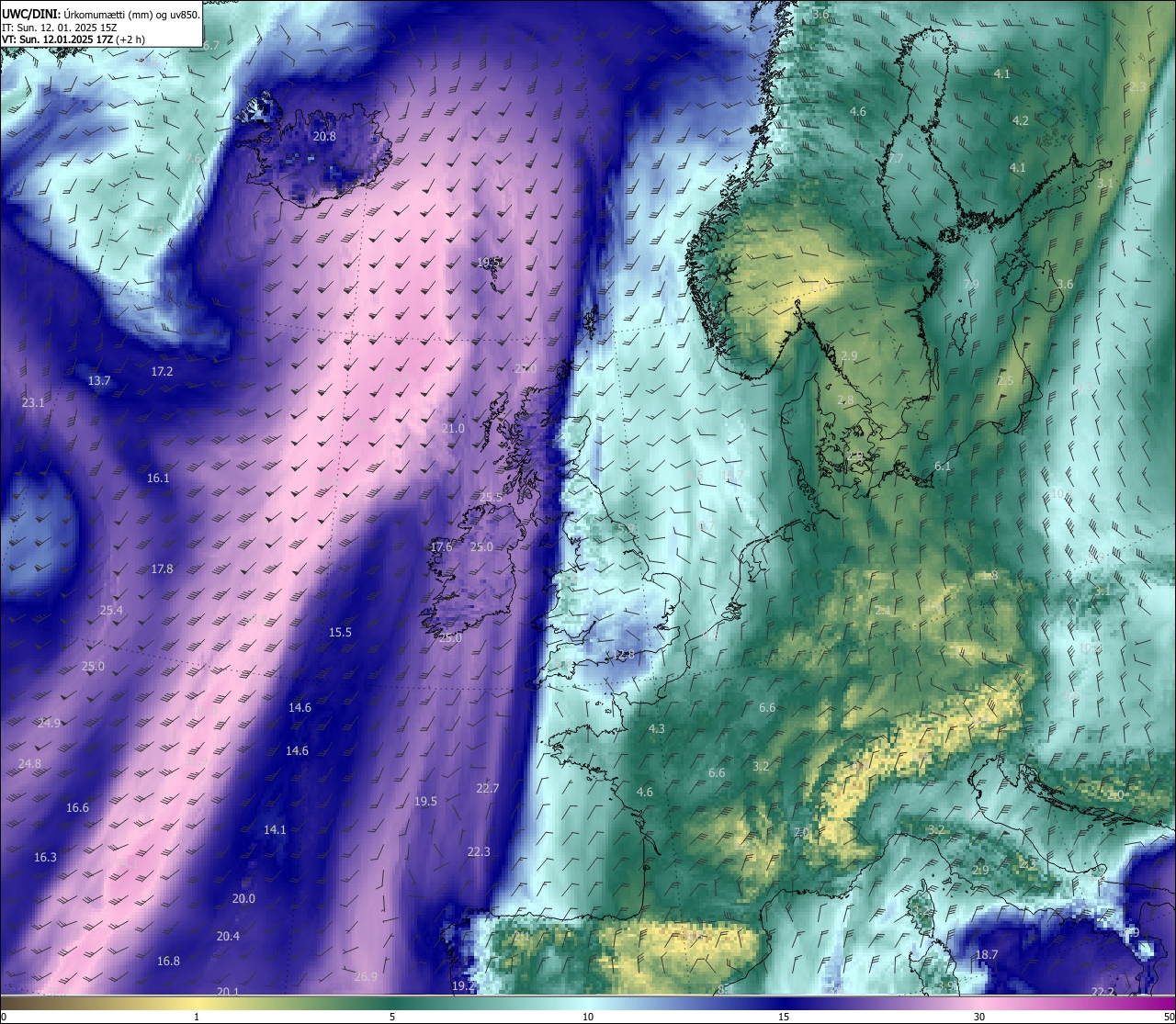Click the 13.7 value on the map
1176x1024 pixels.
pyautogui.click(x=99, y=381)
